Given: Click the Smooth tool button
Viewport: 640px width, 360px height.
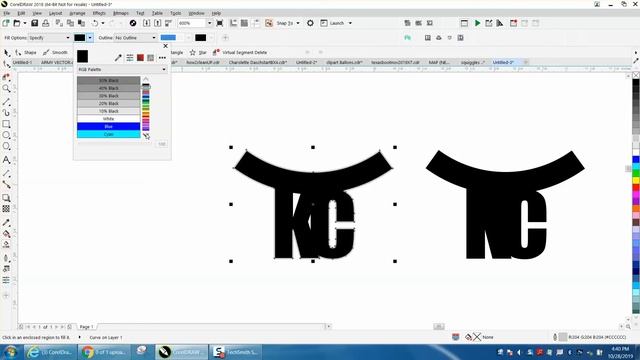Looking at the screenshot, I should [x=55, y=53].
